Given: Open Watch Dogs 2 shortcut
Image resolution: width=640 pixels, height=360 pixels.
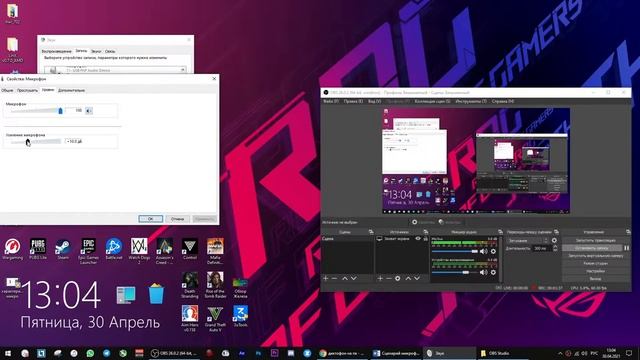Looking at the screenshot, I should [x=139, y=251].
